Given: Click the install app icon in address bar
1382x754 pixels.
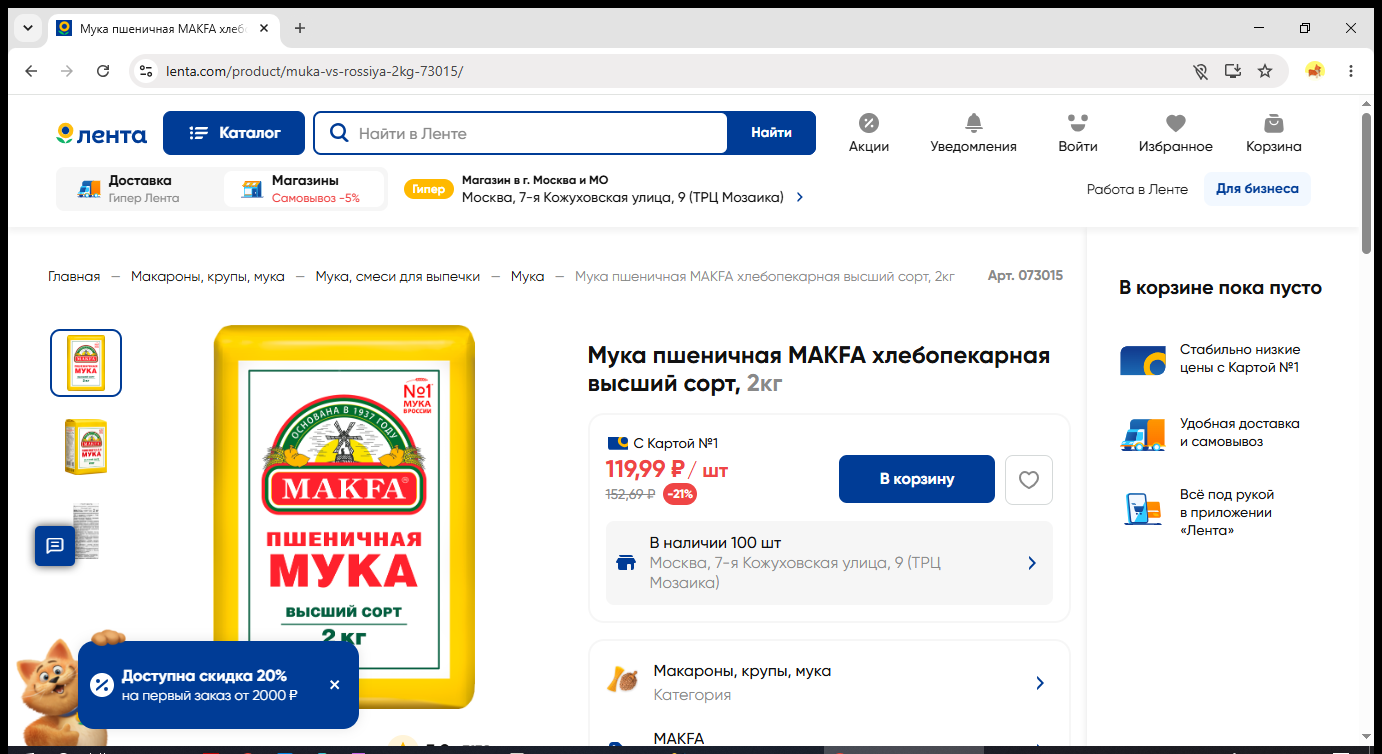Looking at the screenshot, I should (x=1233, y=71).
